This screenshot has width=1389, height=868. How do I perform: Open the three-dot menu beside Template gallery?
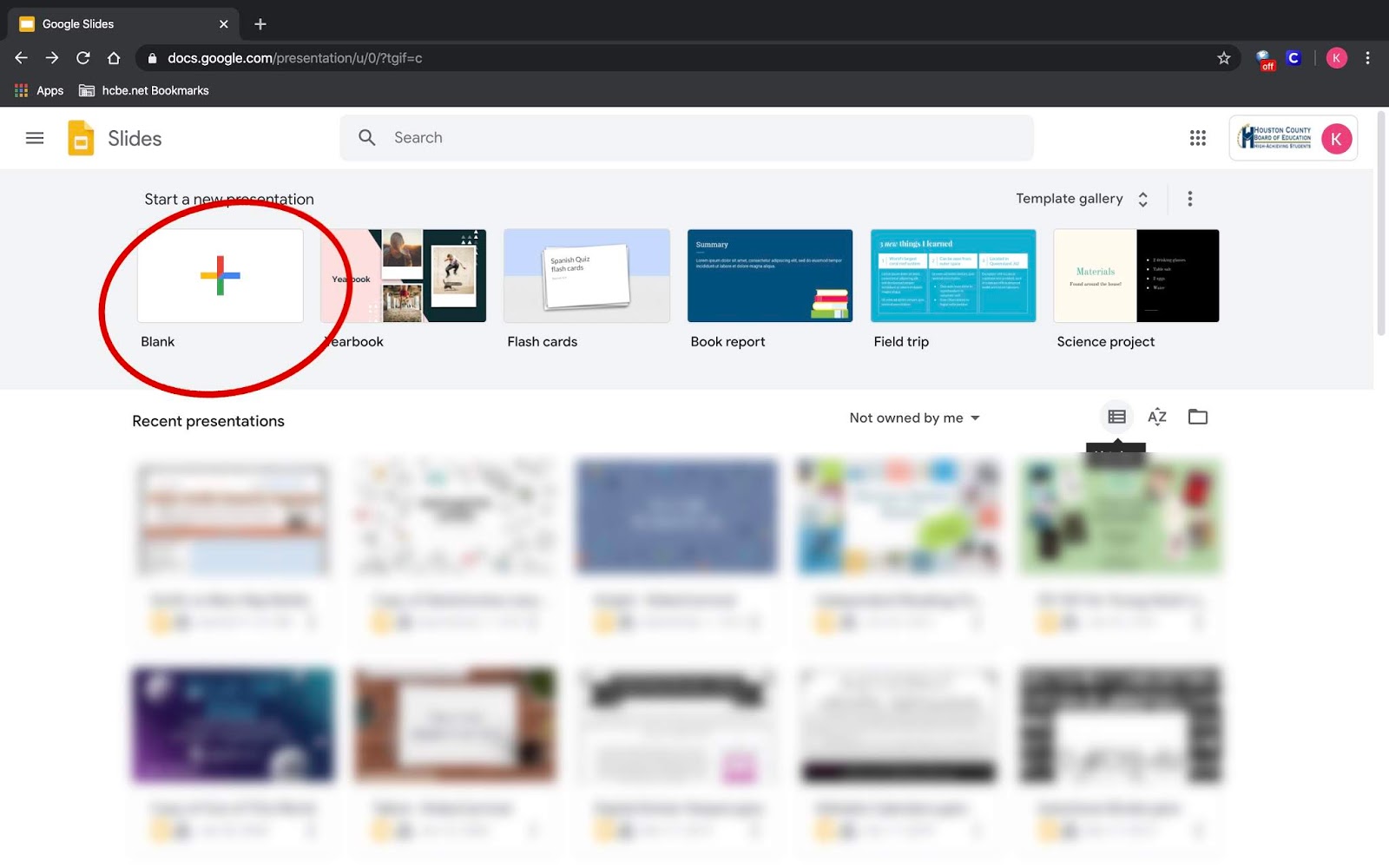click(x=1190, y=199)
